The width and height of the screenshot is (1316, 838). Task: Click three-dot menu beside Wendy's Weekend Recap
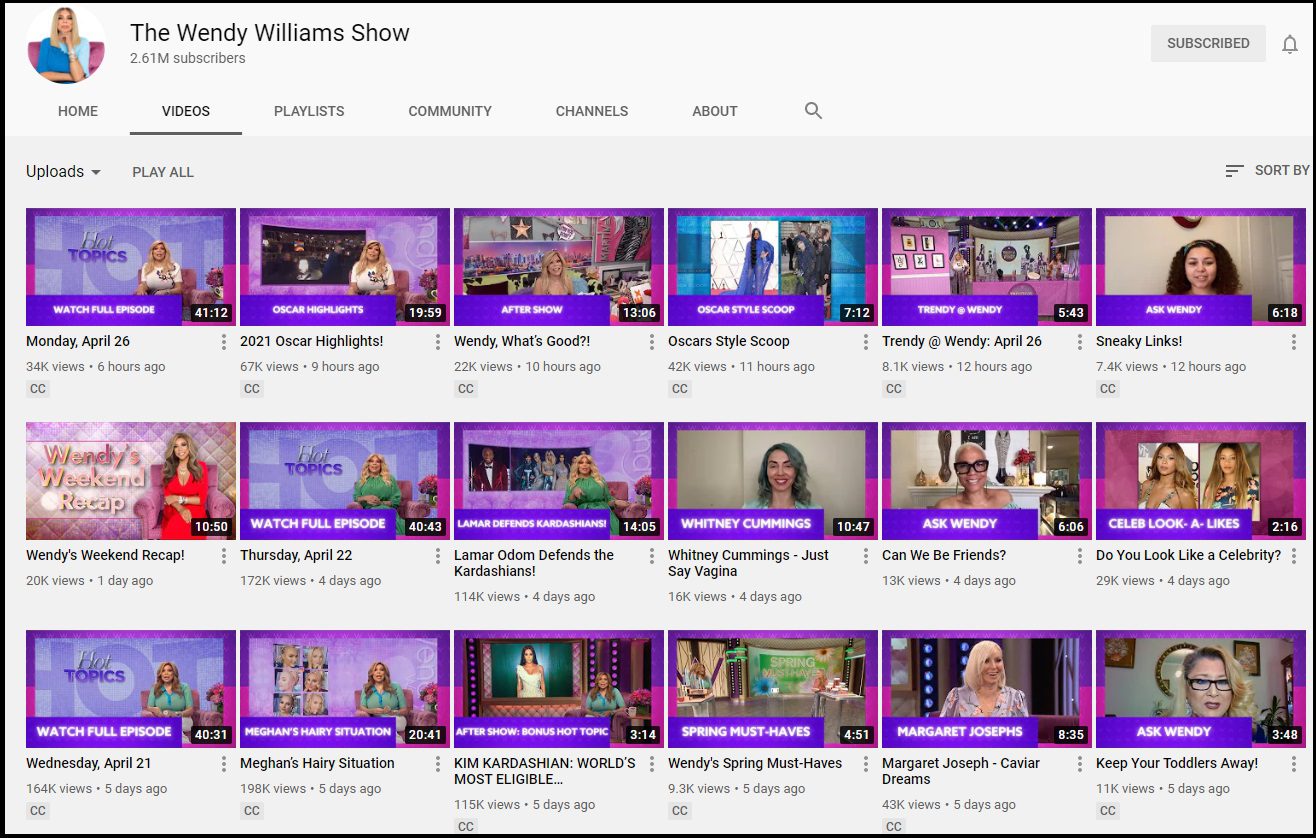223,556
